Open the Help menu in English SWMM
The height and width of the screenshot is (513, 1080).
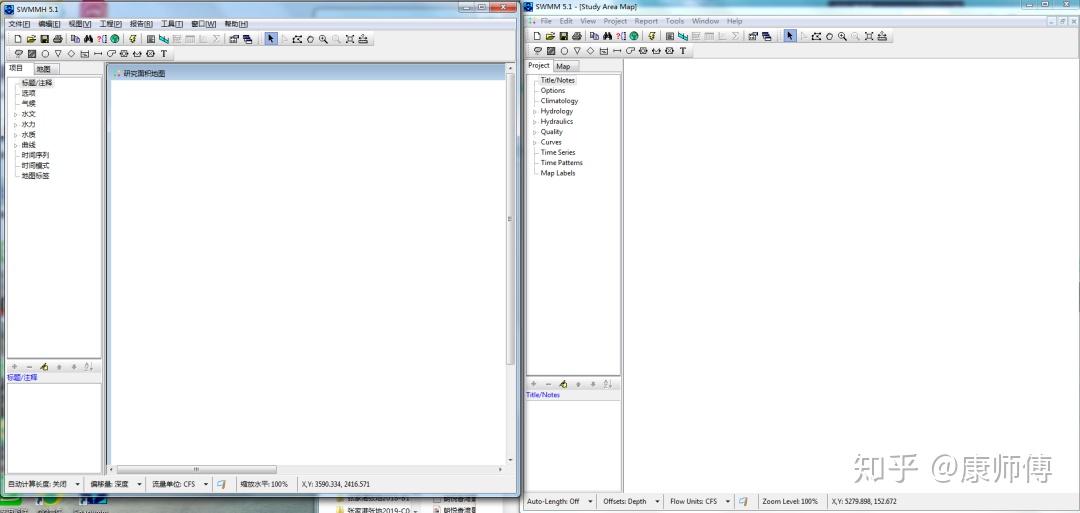(734, 21)
